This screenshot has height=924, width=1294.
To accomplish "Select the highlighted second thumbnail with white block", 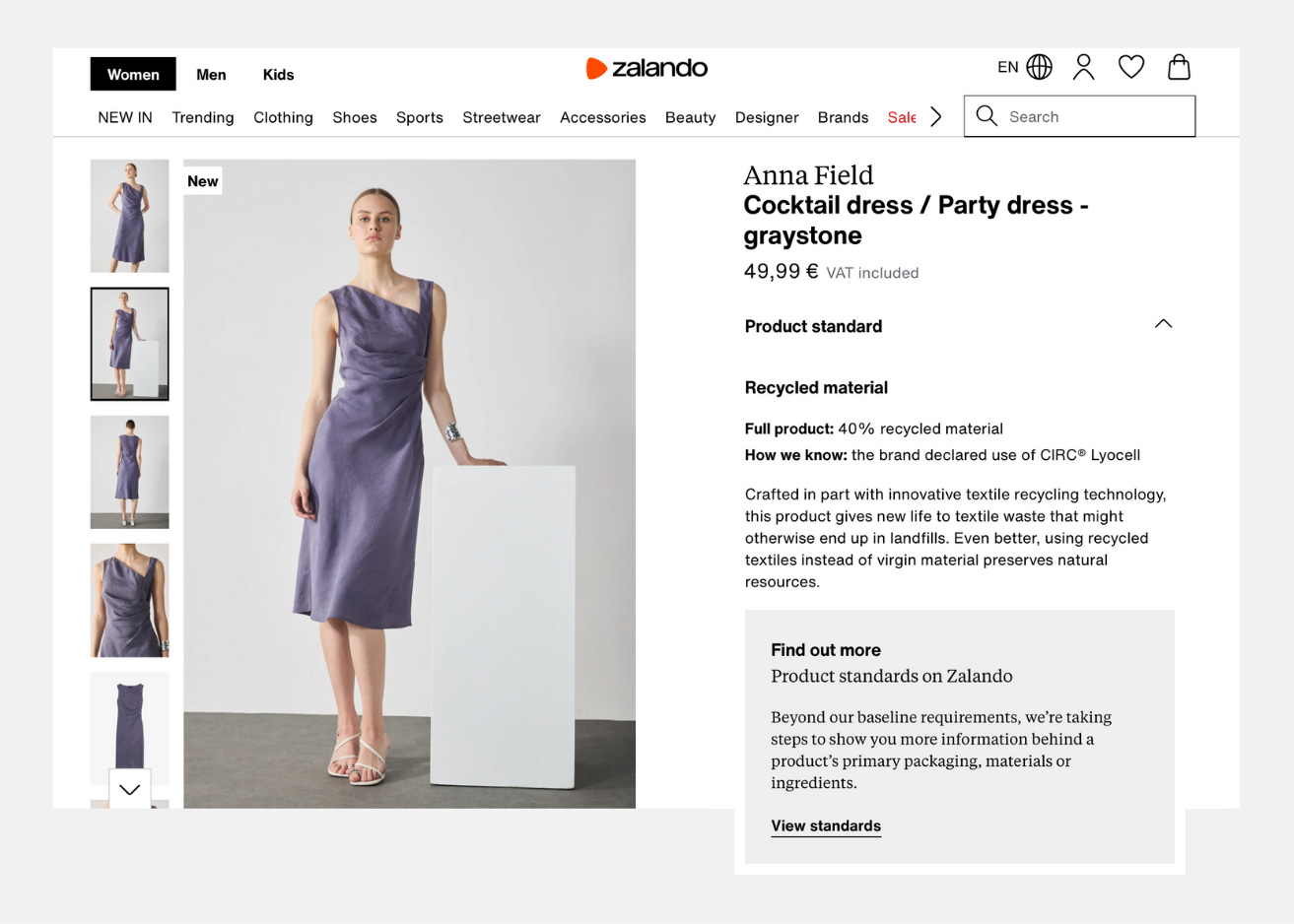I will 129,344.
